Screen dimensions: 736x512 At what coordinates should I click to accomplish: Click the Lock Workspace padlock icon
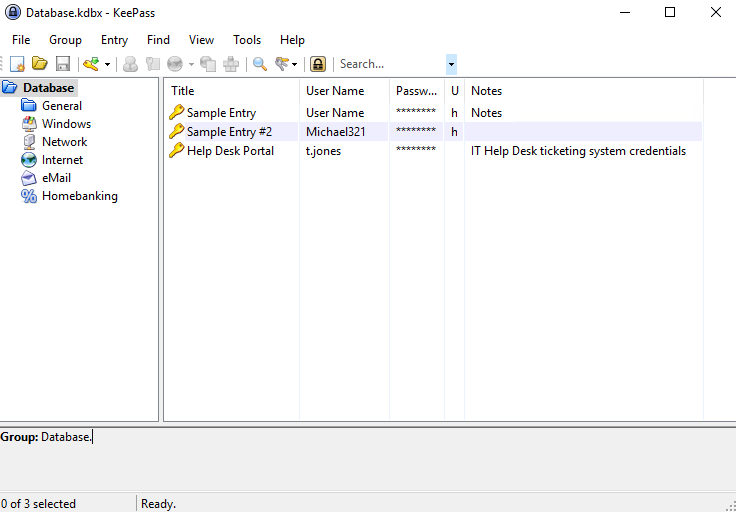tap(318, 64)
